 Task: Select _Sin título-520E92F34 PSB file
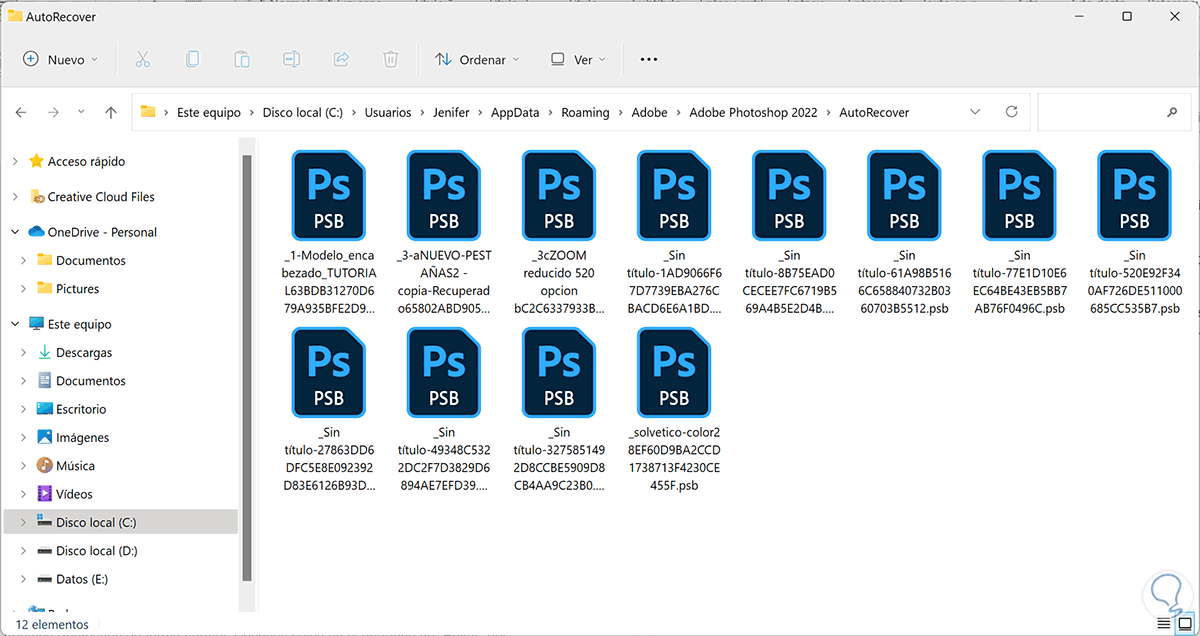coord(1134,233)
